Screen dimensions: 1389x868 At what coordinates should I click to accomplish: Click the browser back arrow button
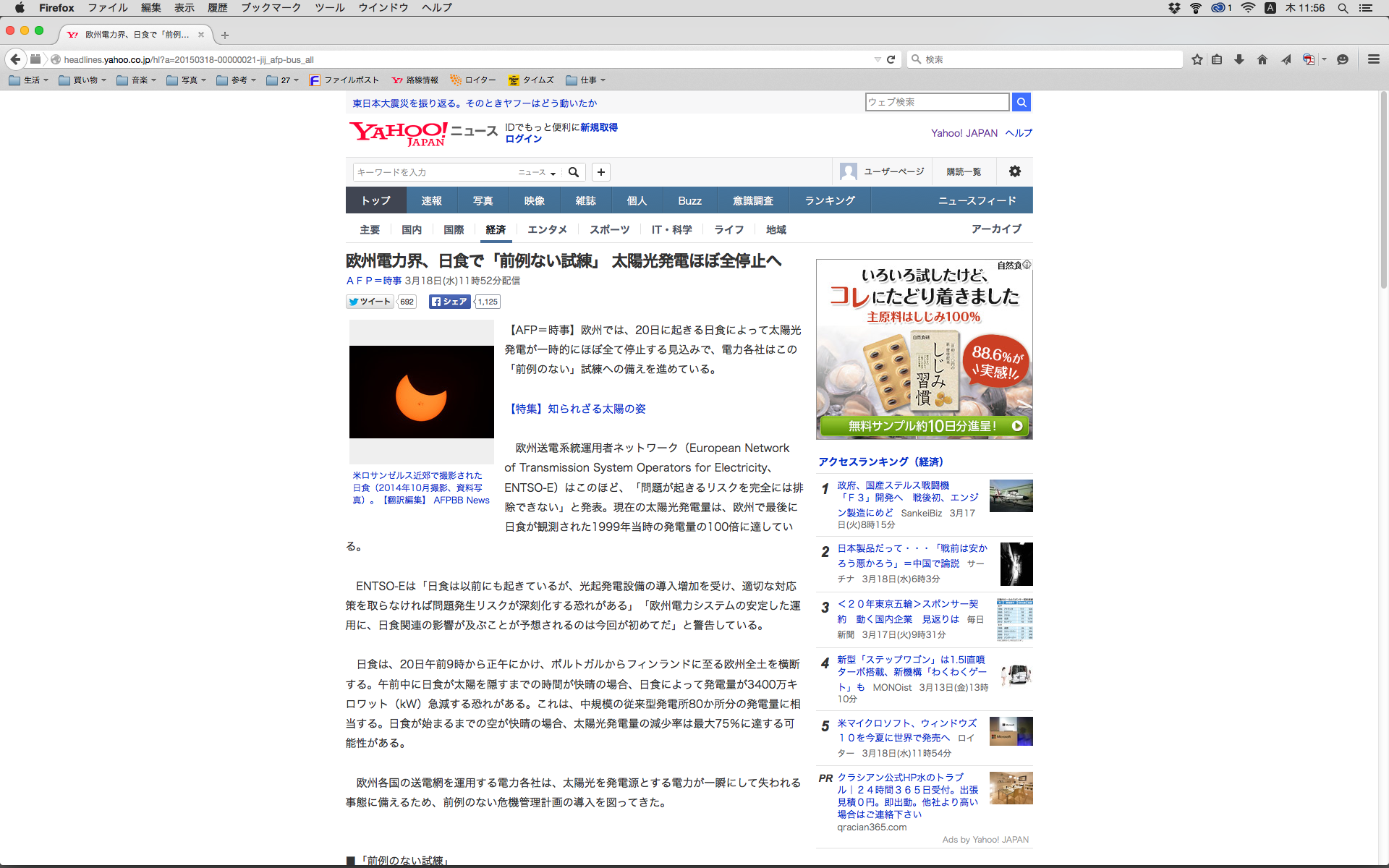click(x=15, y=59)
